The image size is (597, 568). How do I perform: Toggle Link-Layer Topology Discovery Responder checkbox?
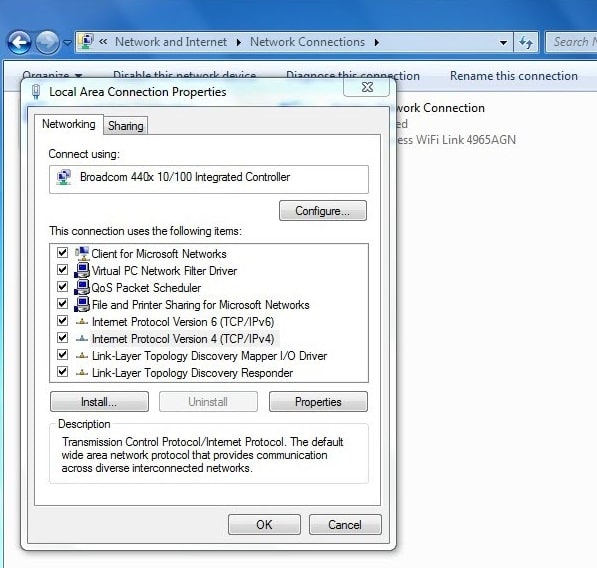pos(62,372)
